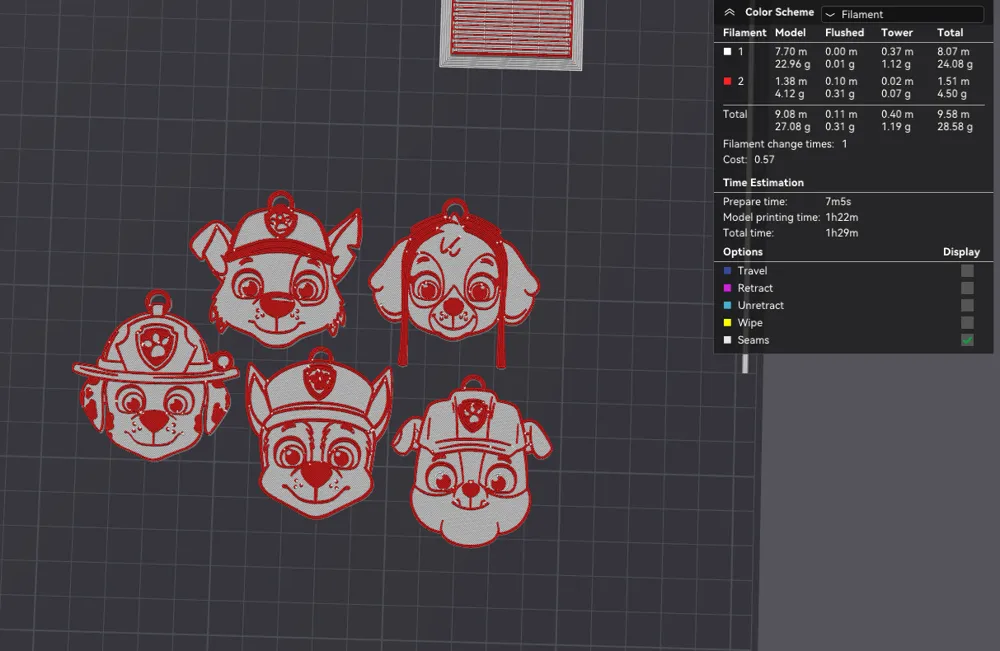The image size is (1000, 651).
Task: Disable the Seams display checkbox
Action: [x=967, y=340]
